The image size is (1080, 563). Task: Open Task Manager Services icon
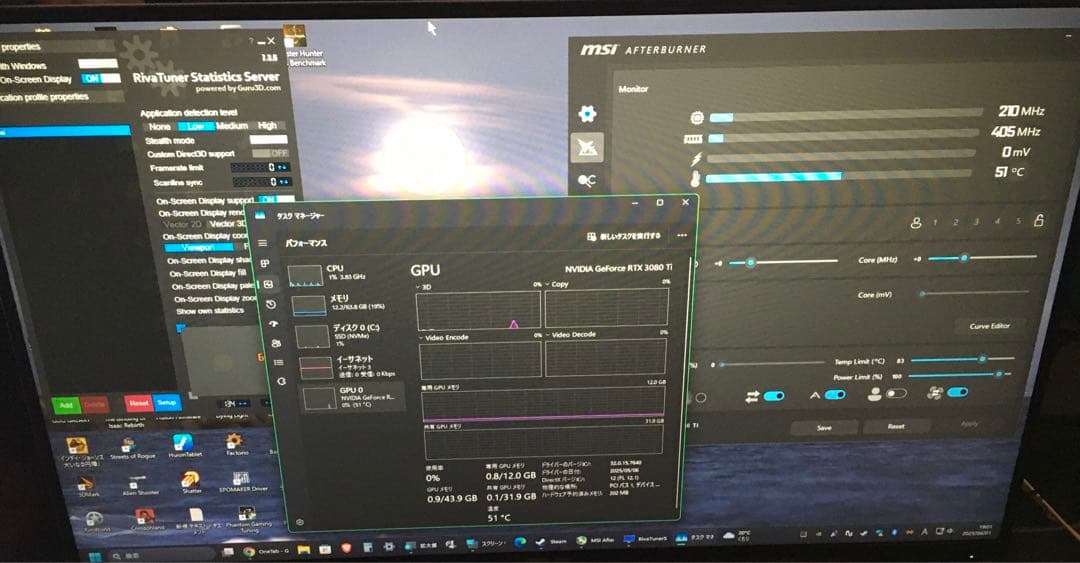point(281,381)
